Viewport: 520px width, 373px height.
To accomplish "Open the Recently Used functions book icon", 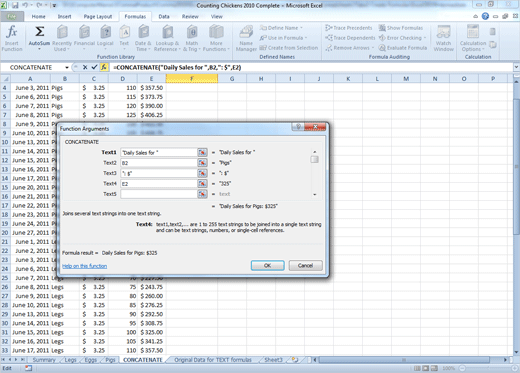I will pos(62,32).
